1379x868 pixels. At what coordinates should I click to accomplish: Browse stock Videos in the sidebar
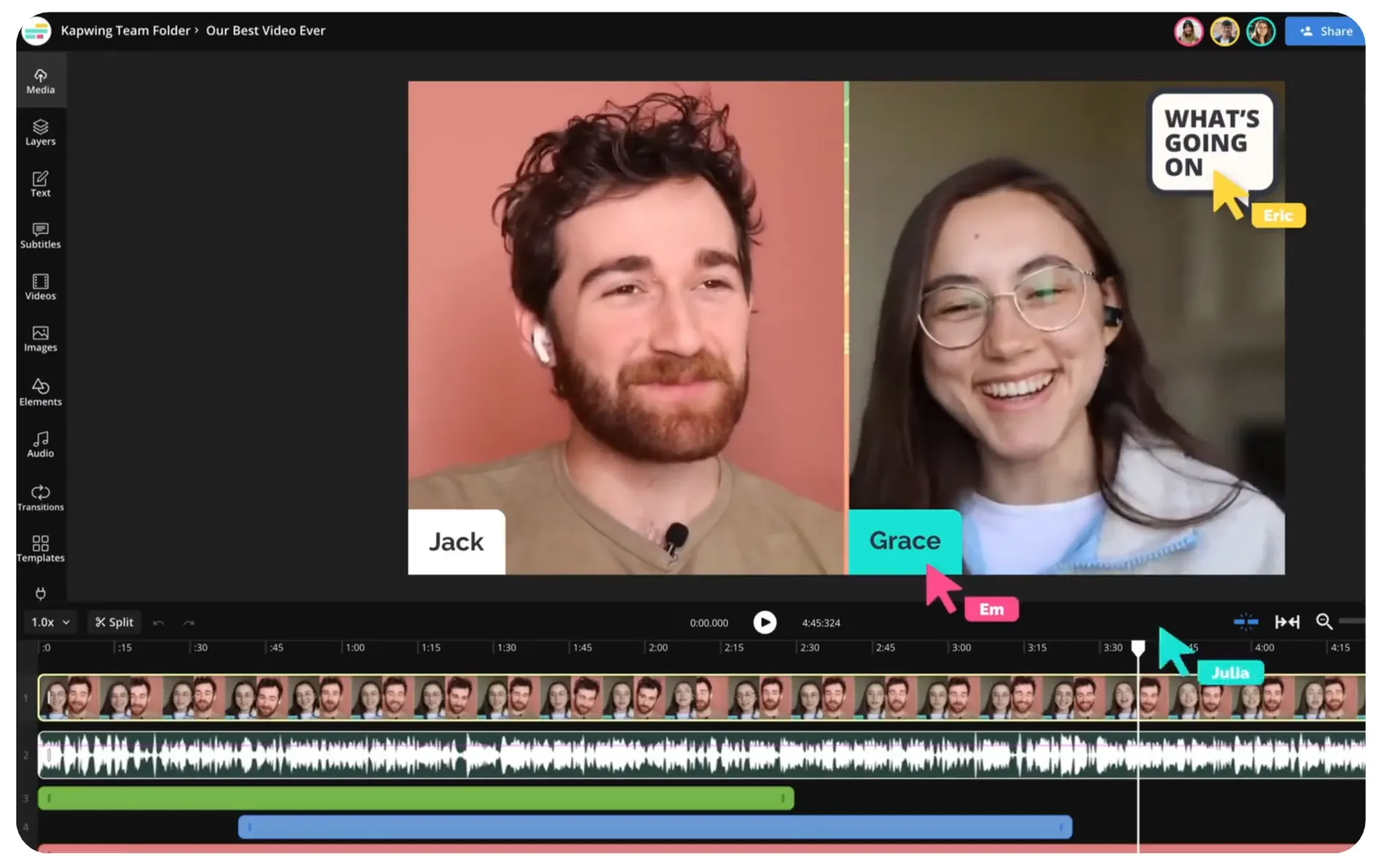coord(40,286)
